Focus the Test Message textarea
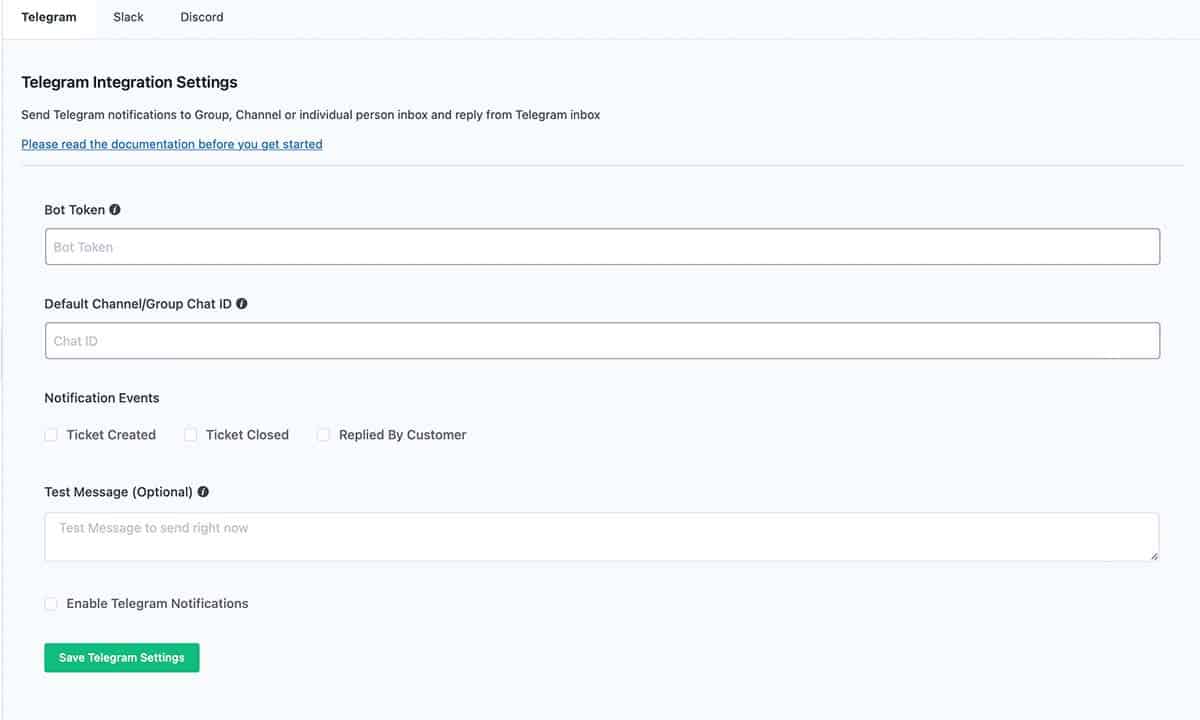 (602, 537)
